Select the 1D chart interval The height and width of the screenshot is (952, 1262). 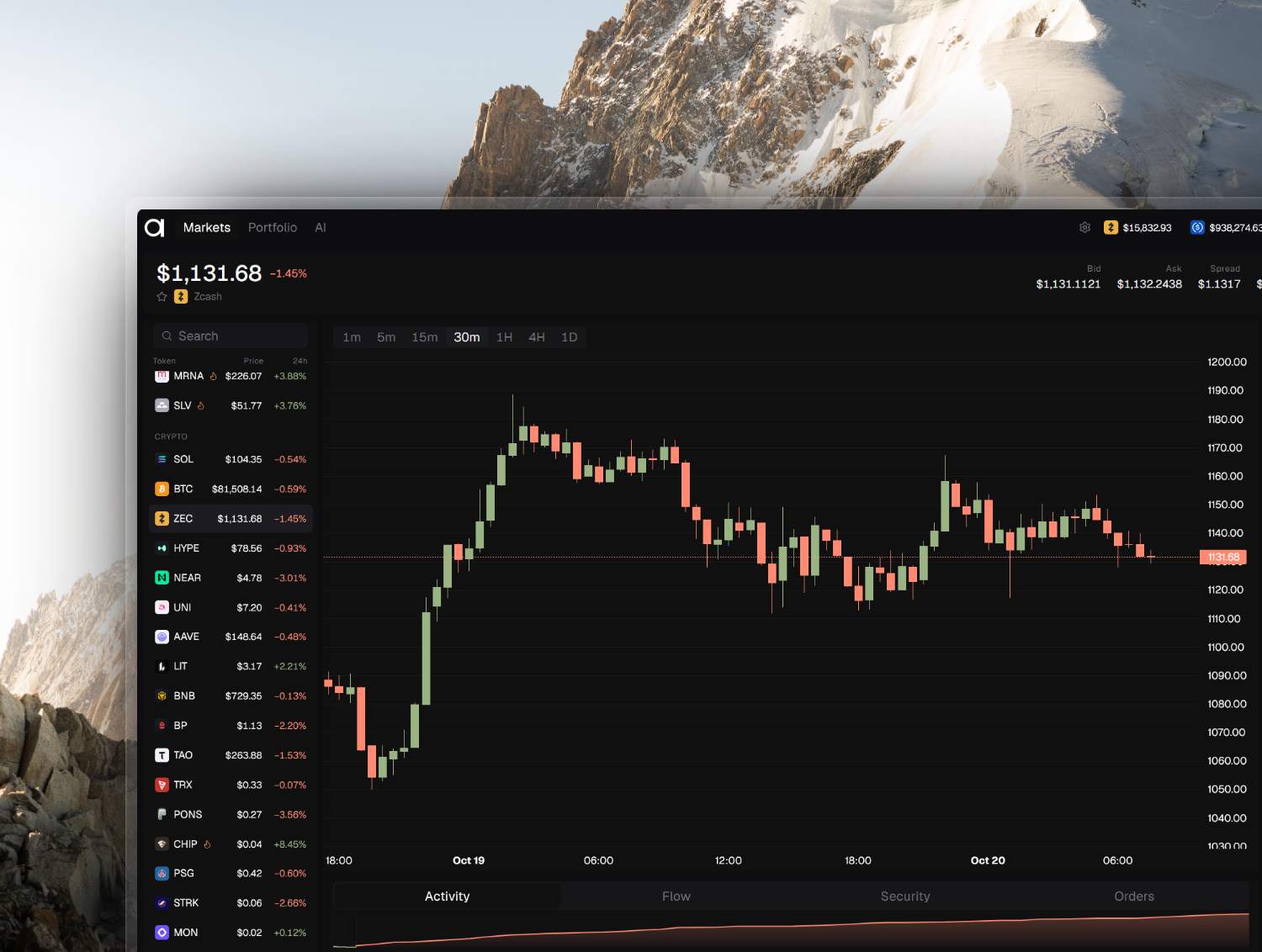[570, 337]
